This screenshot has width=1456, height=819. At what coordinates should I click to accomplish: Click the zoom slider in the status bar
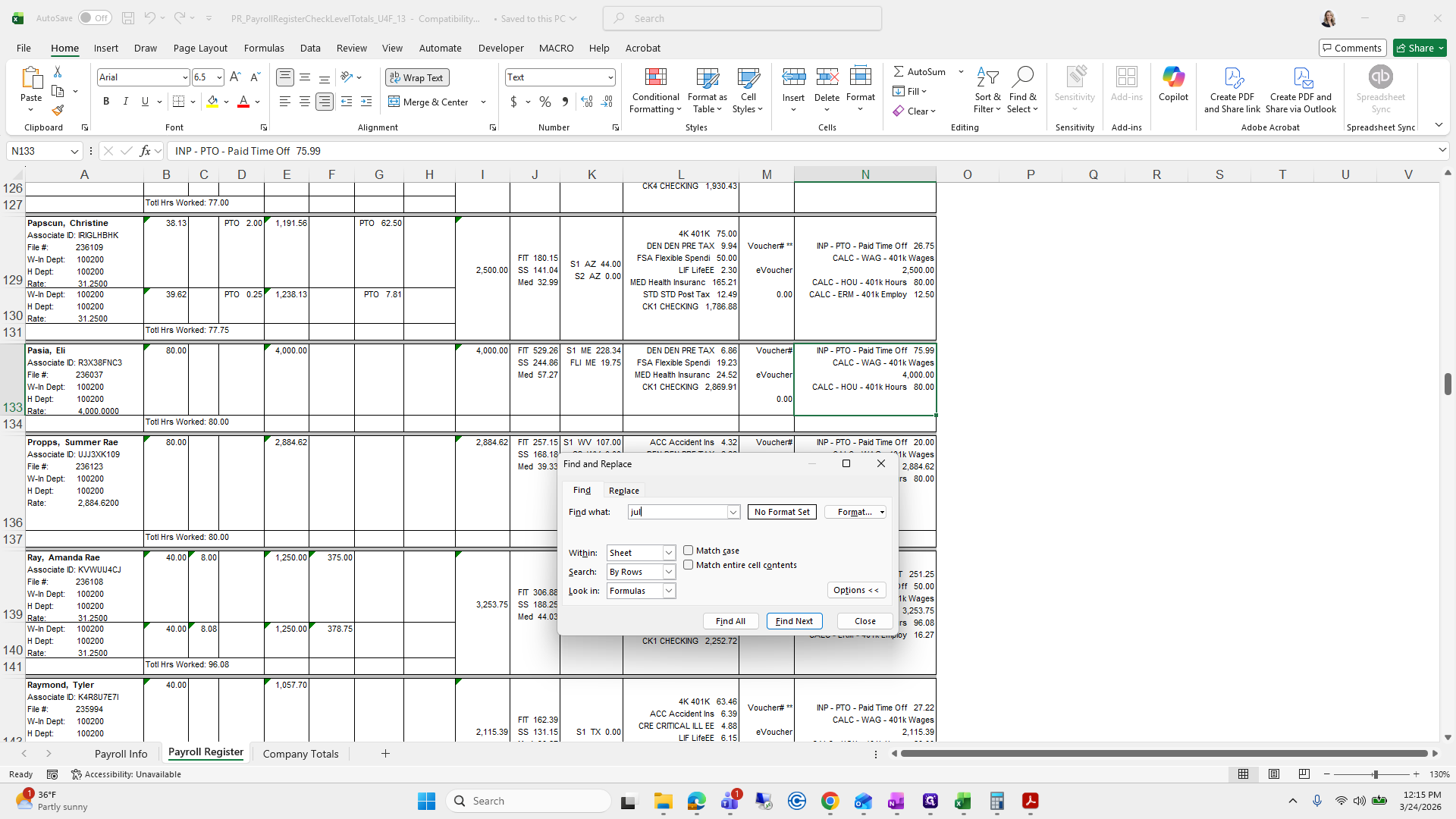(x=1375, y=774)
